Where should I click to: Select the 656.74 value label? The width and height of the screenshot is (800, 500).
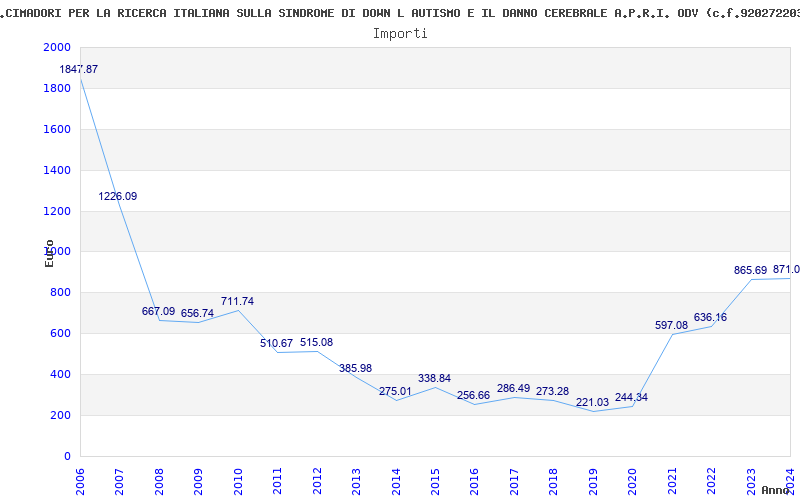click(x=197, y=313)
